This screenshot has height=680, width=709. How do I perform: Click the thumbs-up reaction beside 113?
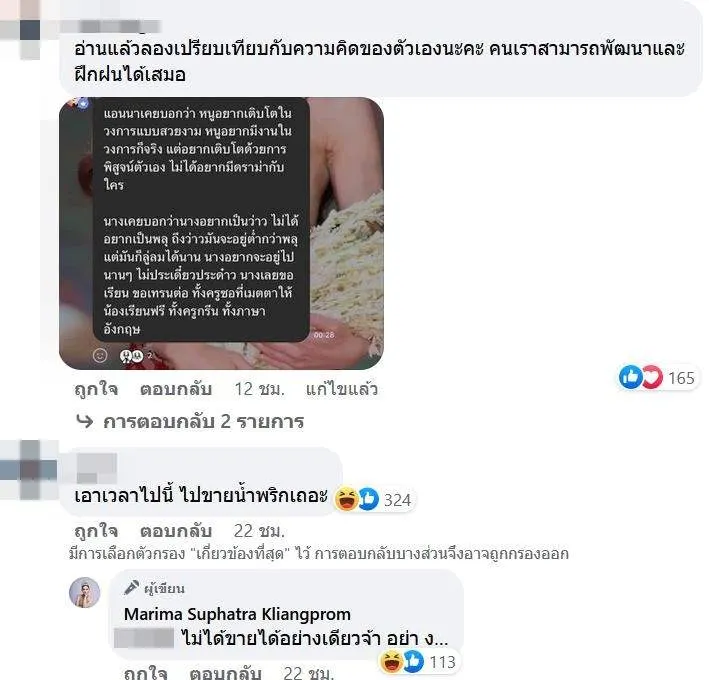pos(413,662)
